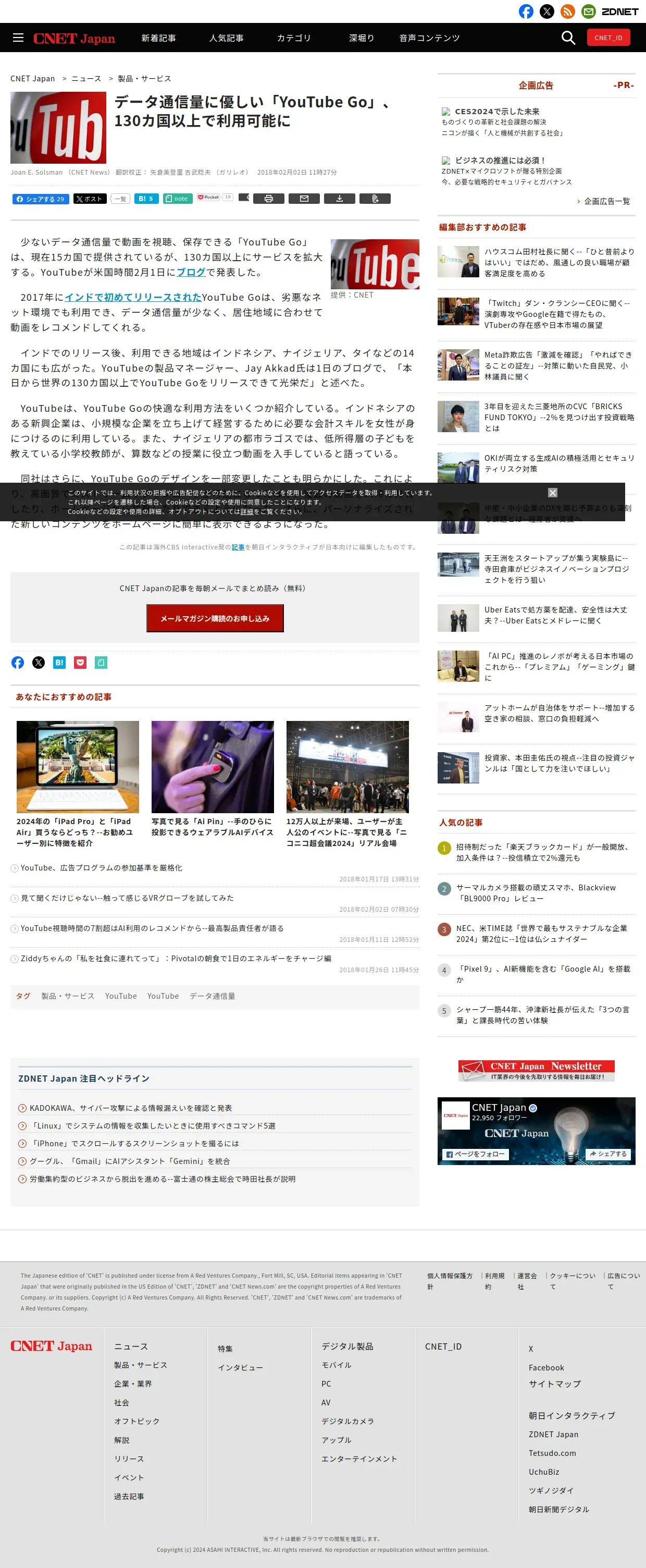Click the 一覧 button beside ポスト

120,199
